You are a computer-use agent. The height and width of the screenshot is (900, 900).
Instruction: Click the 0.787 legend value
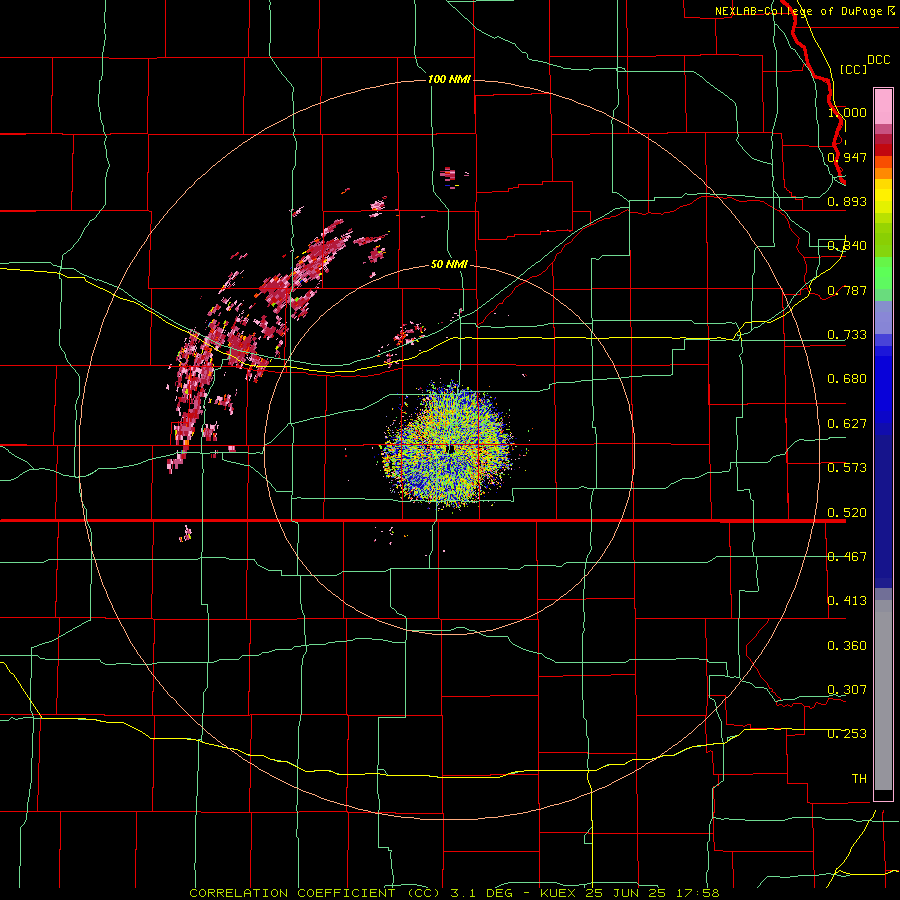(x=847, y=290)
